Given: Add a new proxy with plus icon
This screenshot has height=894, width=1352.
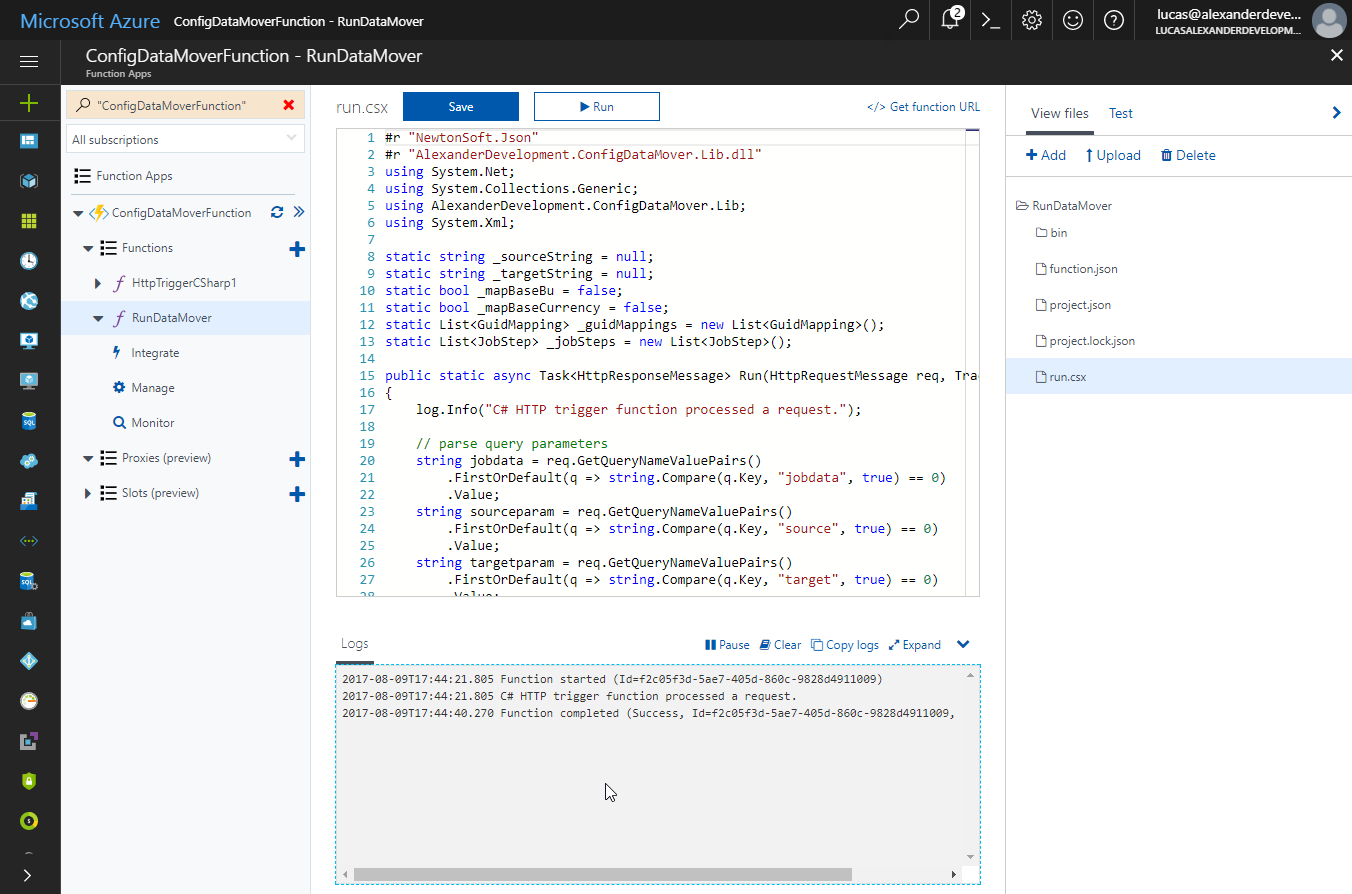Looking at the screenshot, I should point(296,459).
